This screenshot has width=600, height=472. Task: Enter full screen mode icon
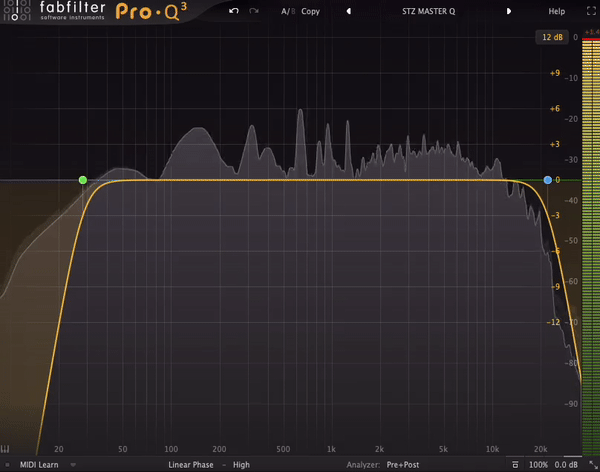point(591,11)
